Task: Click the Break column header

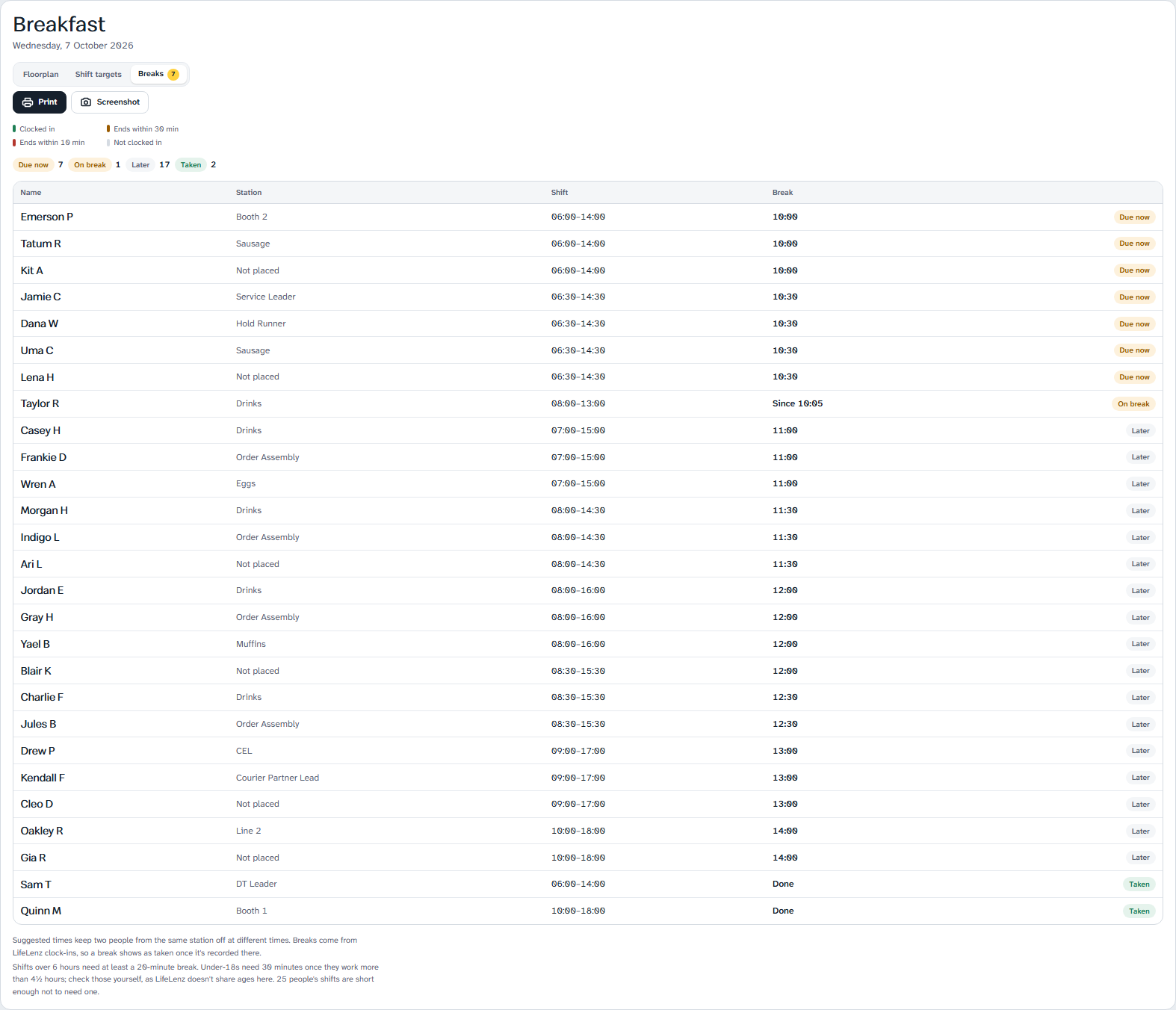Action: [x=782, y=193]
